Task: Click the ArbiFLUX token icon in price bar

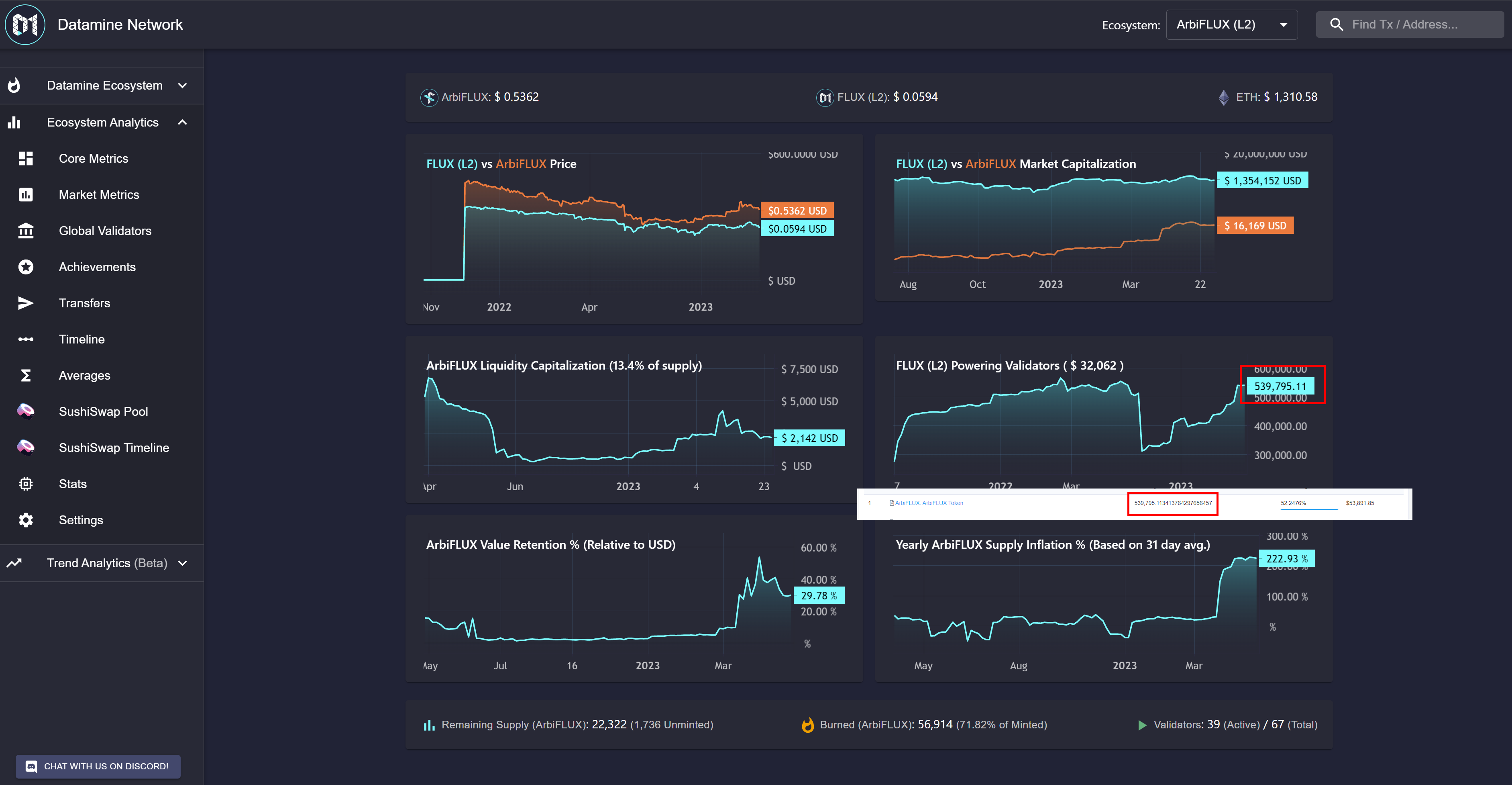Action: point(429,98)
